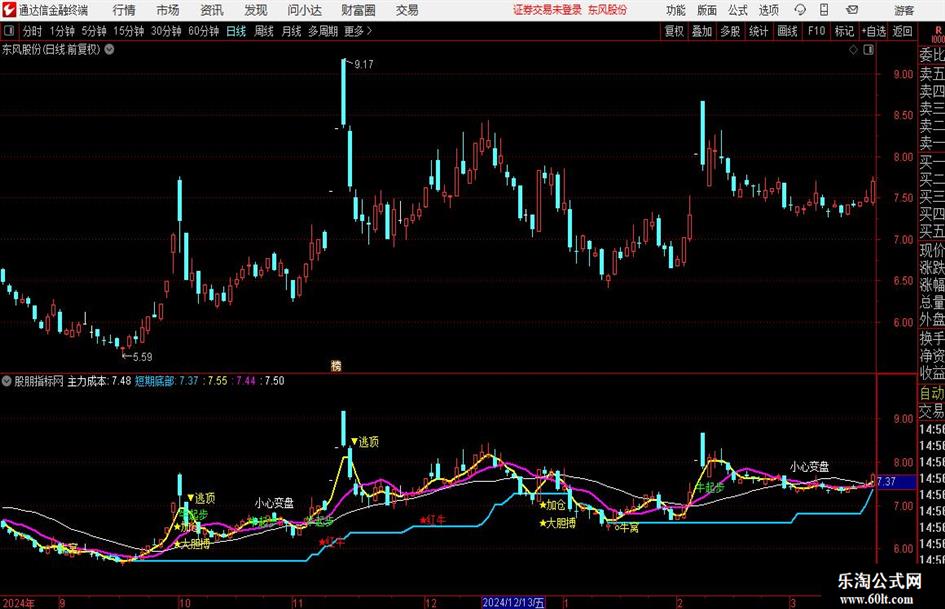
Task: Open the 问小达 menu
Action: [304, 10]
